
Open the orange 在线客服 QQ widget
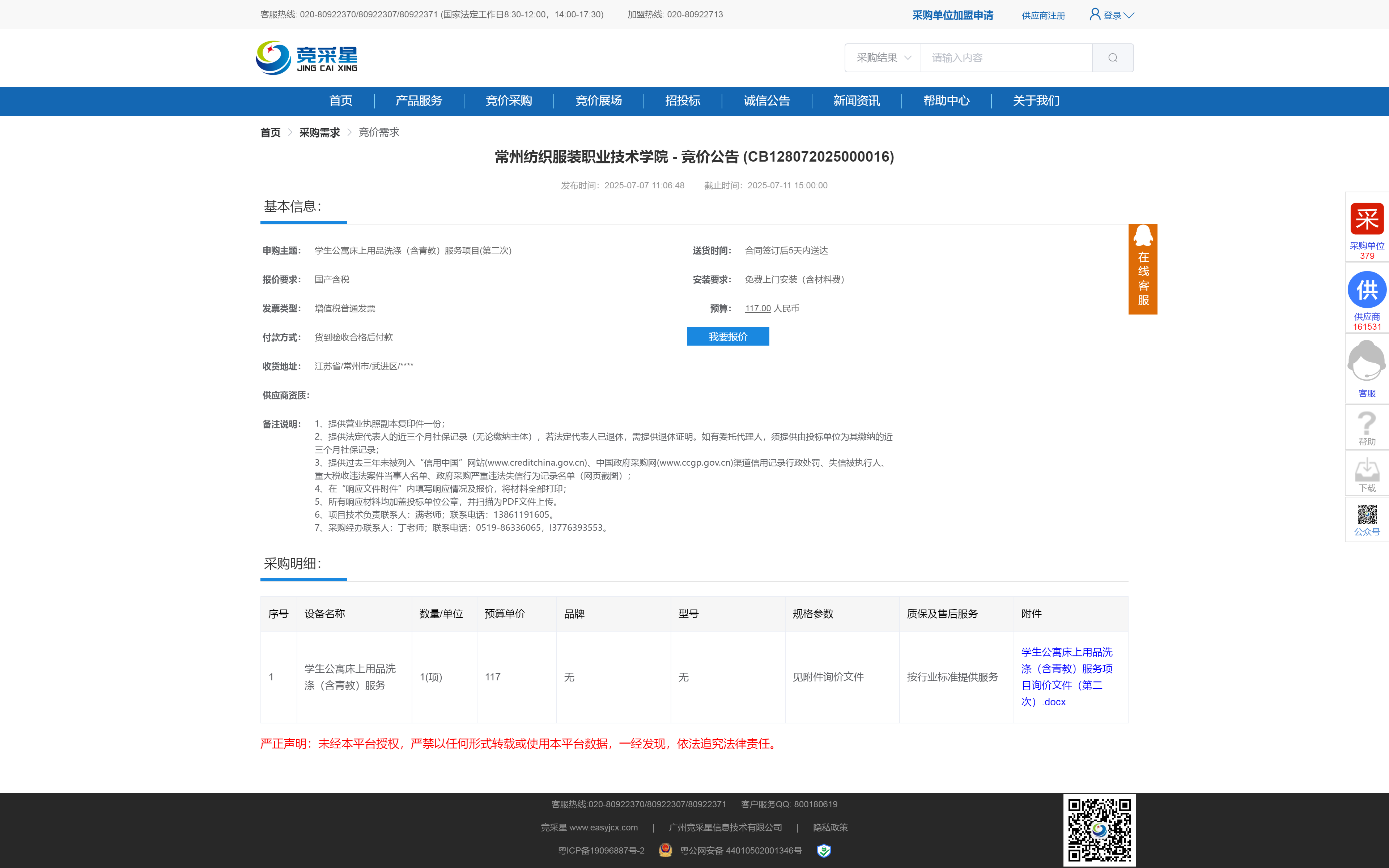(x=1143, y=269)
